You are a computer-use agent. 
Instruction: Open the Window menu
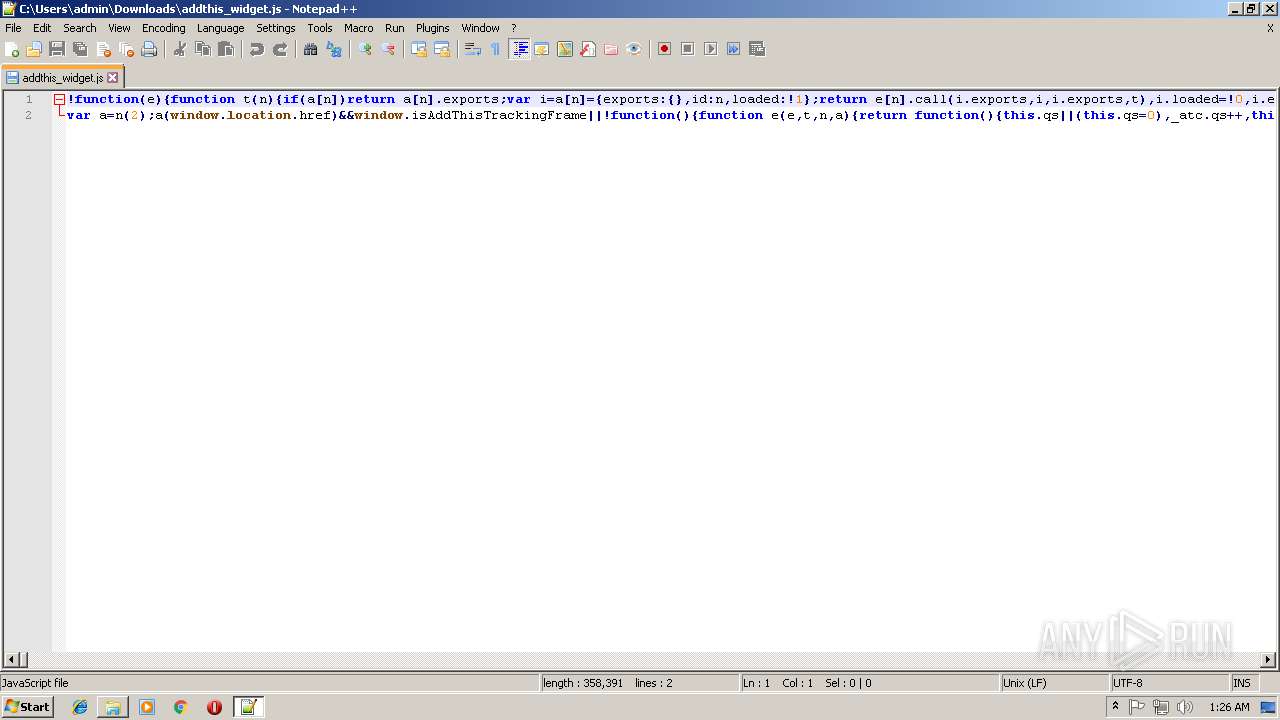(x=481, y=28)
